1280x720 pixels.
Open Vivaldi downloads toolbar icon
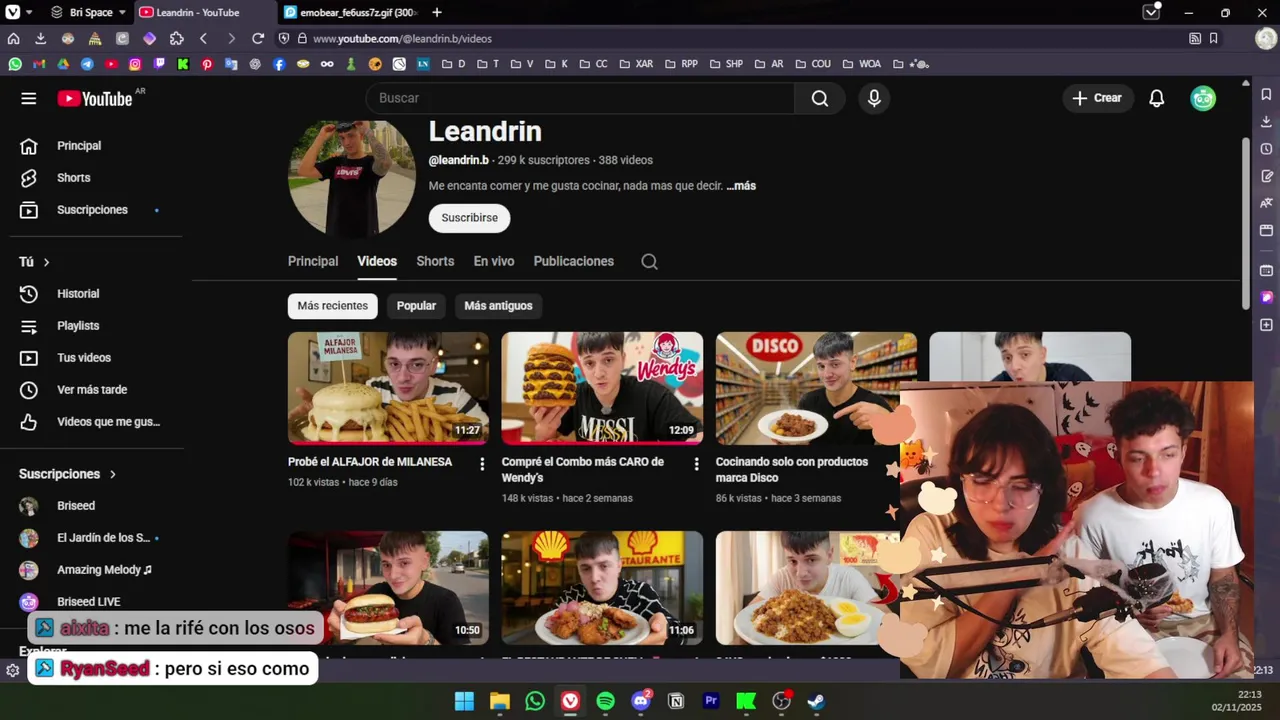click(40, 38)
